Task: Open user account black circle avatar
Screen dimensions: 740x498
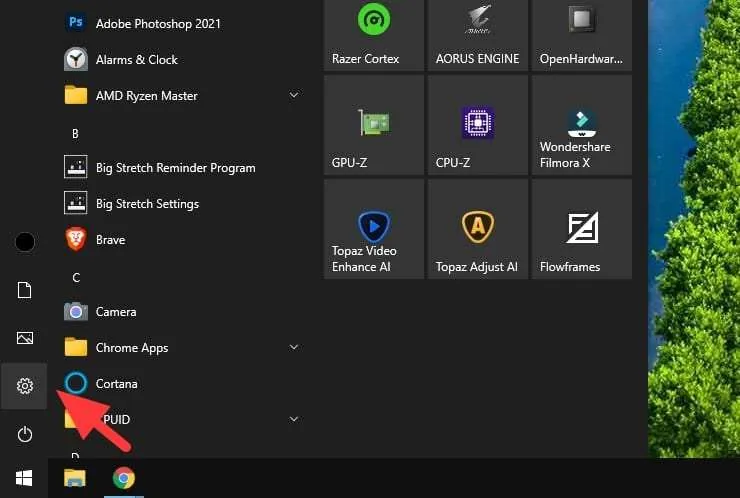Action: (x=25, y=242)
